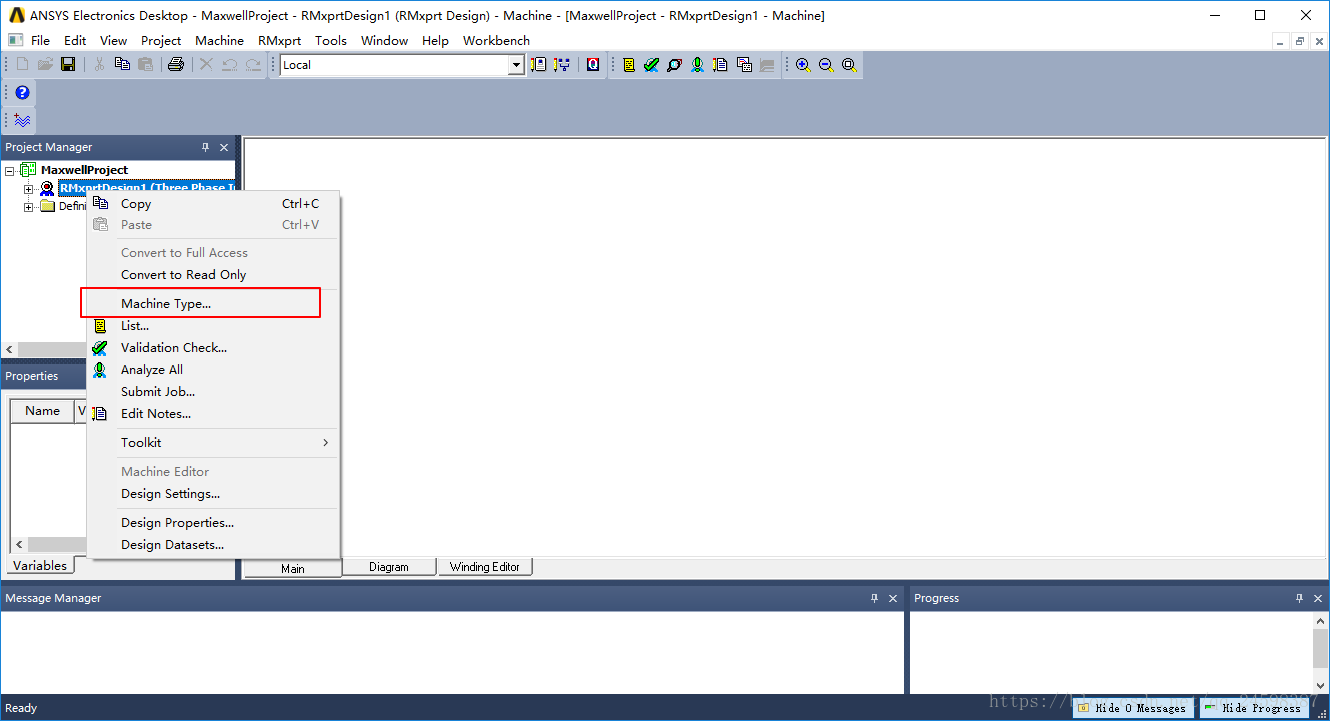The width and height of the screenshot is (1330, 721).
Task: Expand the RMxprtDesign1 tree node
Action: (28, 189)
